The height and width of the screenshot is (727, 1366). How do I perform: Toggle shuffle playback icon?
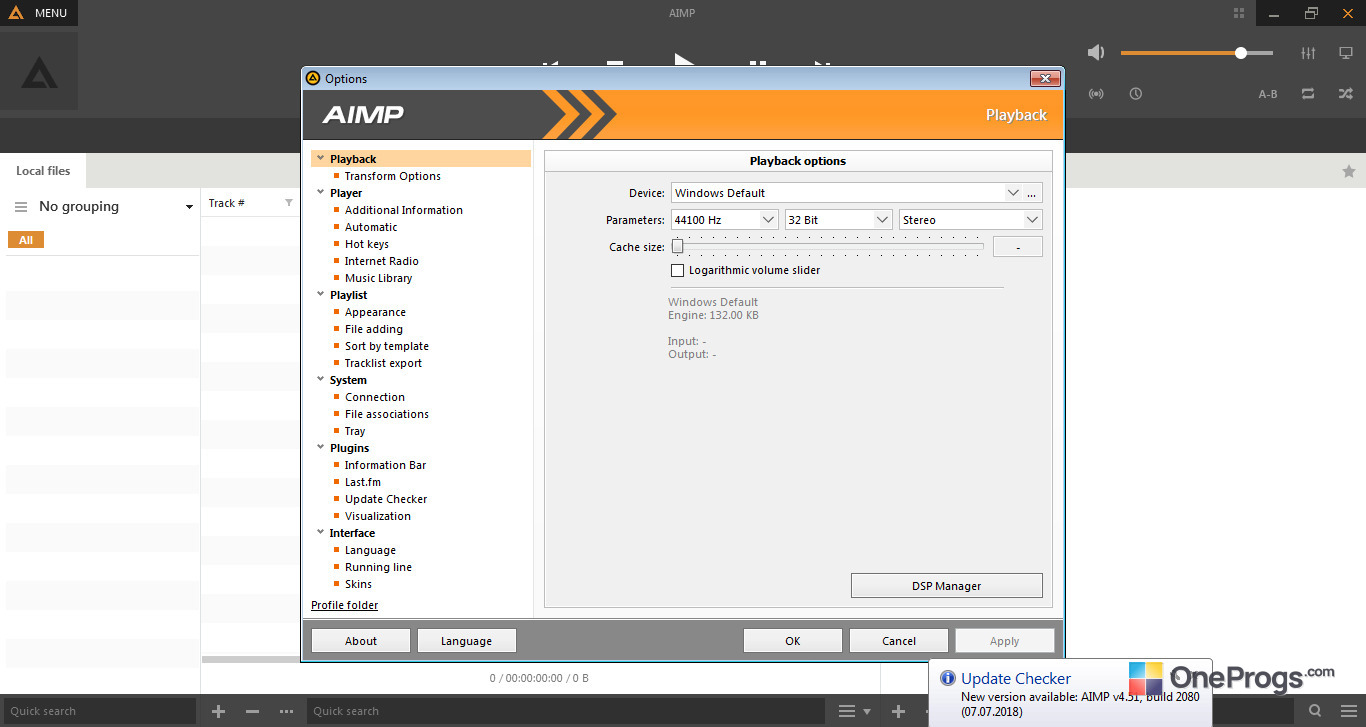tap(1346, 94)
